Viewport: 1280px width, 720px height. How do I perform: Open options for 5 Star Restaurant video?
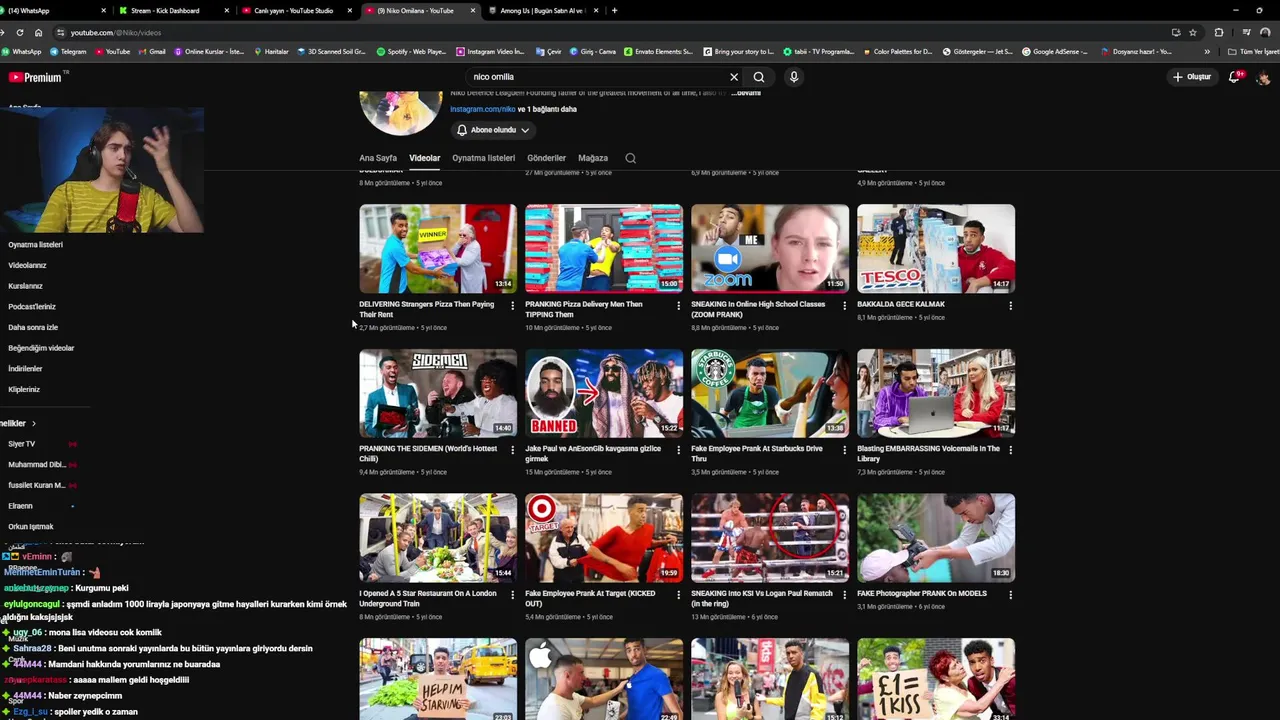coord(512,595)
